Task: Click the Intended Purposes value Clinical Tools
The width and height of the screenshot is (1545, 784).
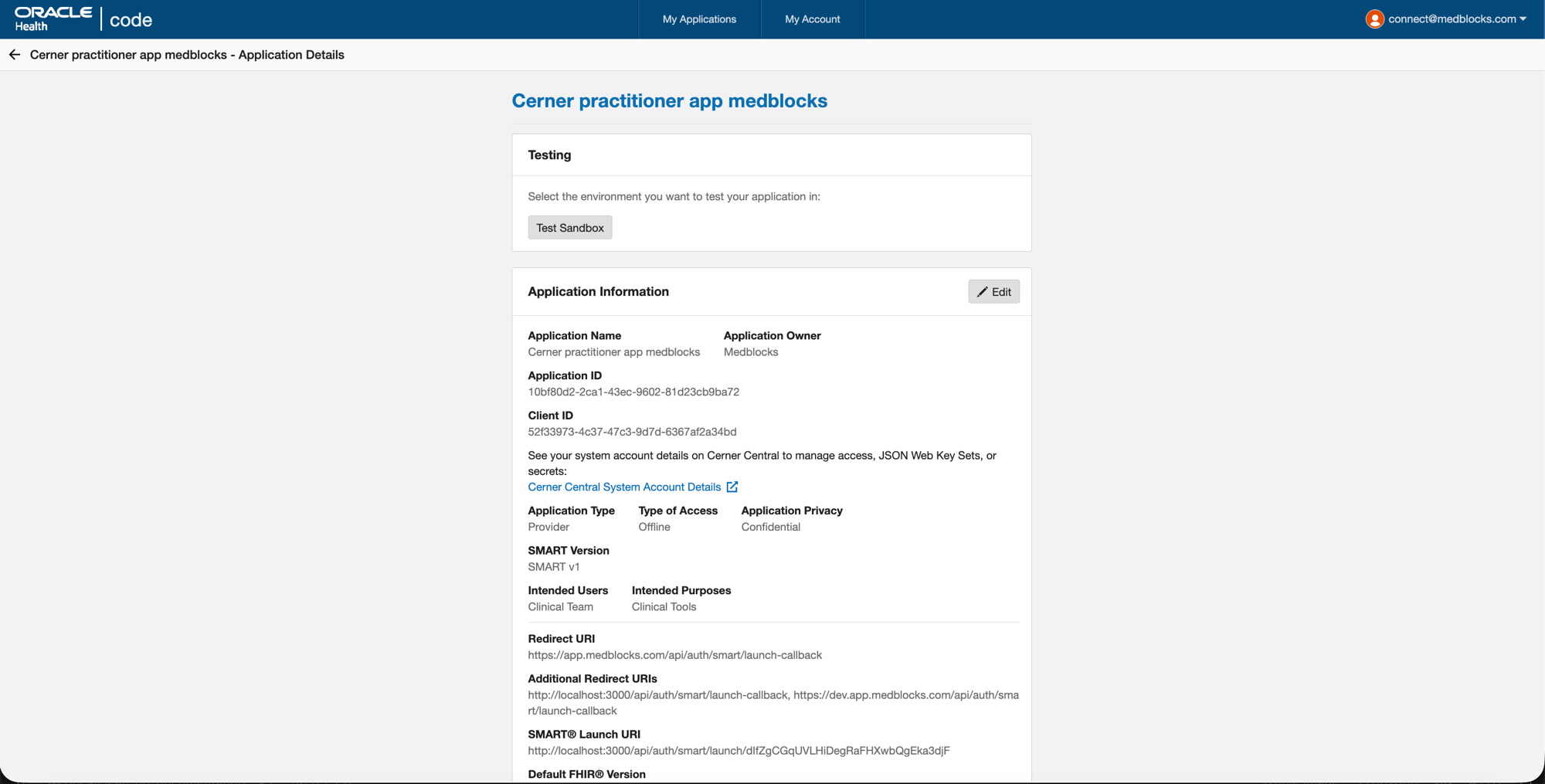Action: (x=664, y=607)
